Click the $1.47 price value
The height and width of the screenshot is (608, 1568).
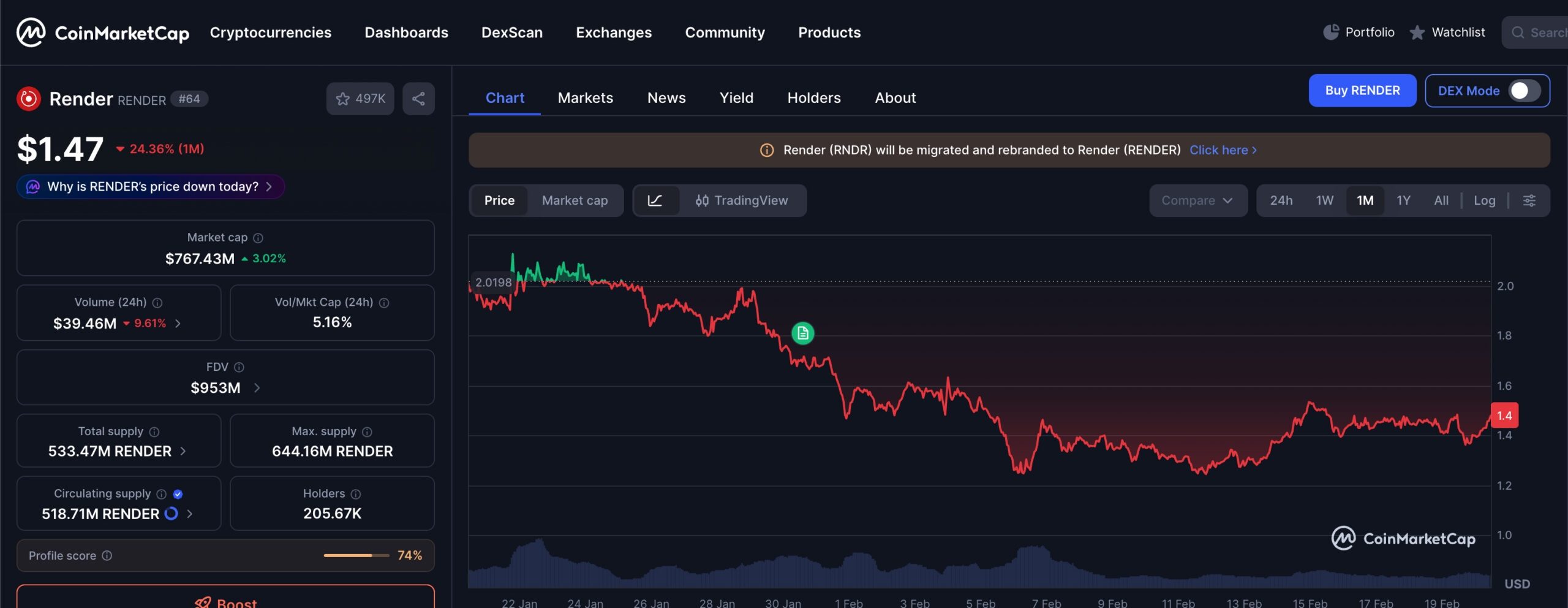point(60,149)
